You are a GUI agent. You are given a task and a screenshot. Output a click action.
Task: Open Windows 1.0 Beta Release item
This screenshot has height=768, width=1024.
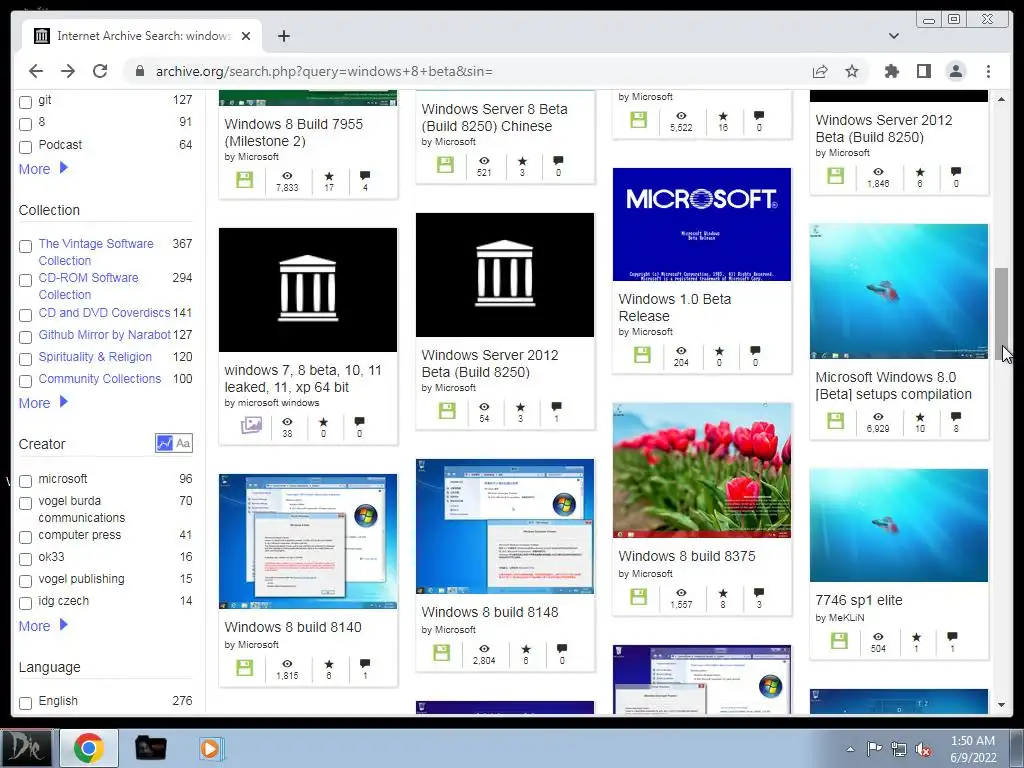pos(675,308)
